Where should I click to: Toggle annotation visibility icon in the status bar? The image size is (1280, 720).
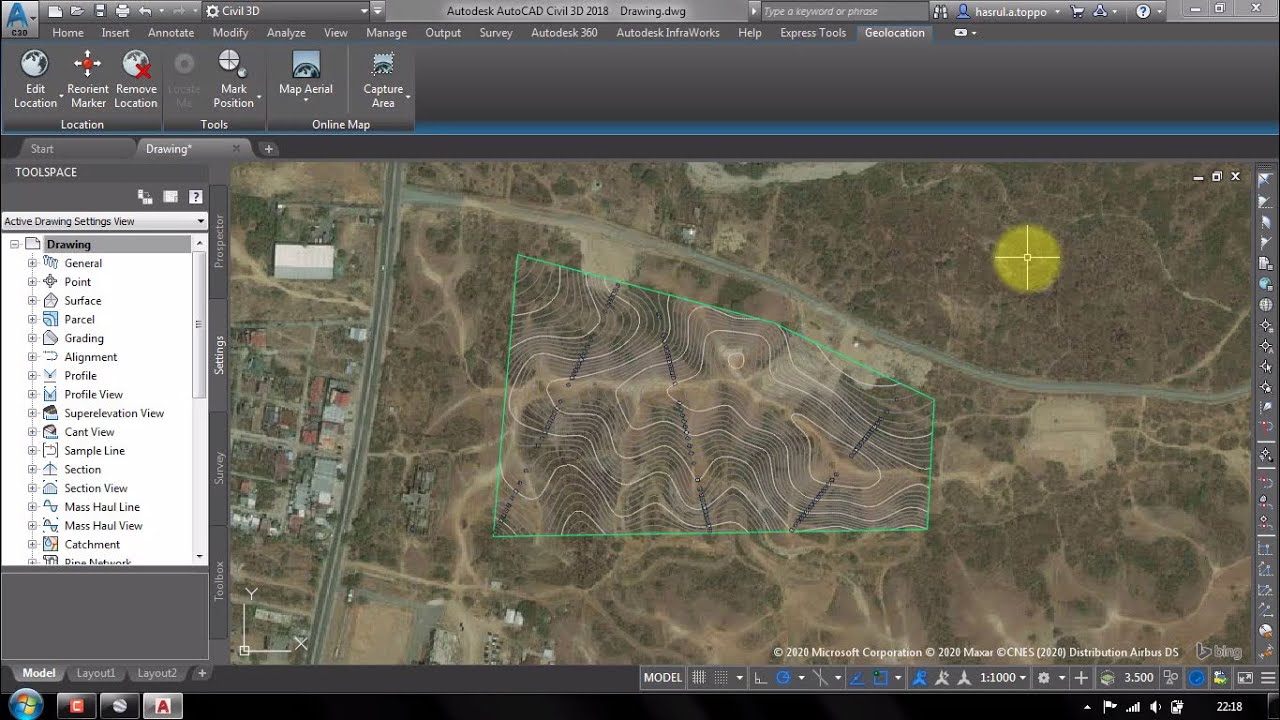point(920,677)
